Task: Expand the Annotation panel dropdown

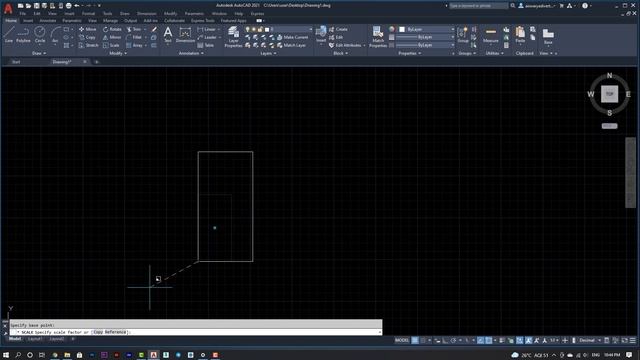Action: (x=191, y=53)
